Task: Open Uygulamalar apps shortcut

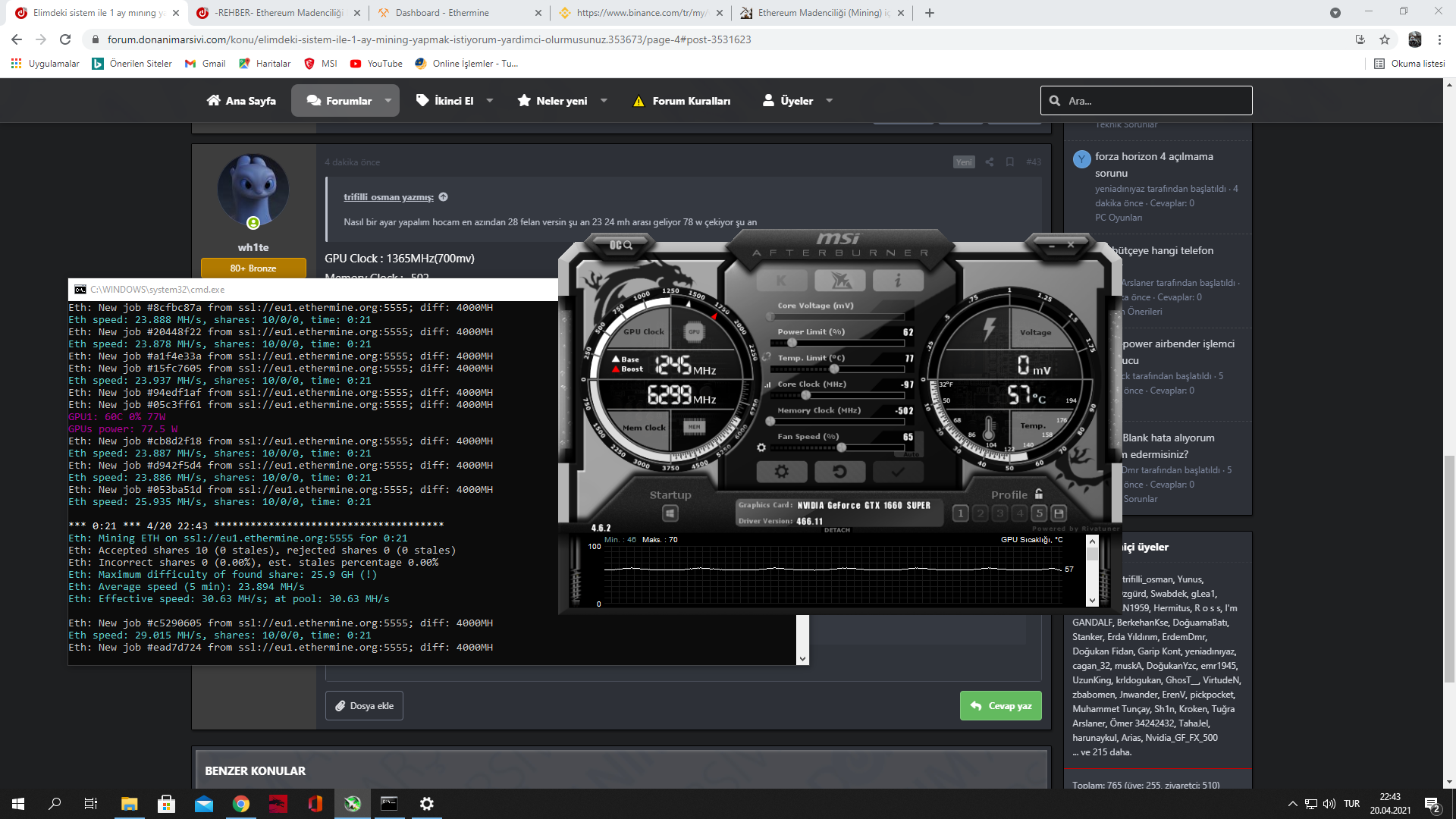Action: 45,64
